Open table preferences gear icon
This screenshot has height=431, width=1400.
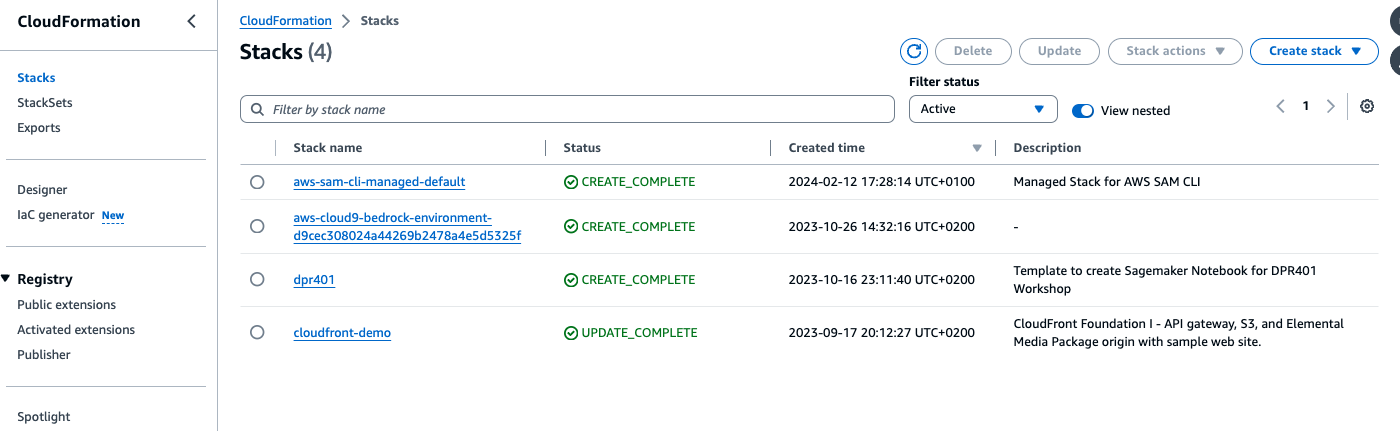pyautogui.click(x=1367, y=106)
